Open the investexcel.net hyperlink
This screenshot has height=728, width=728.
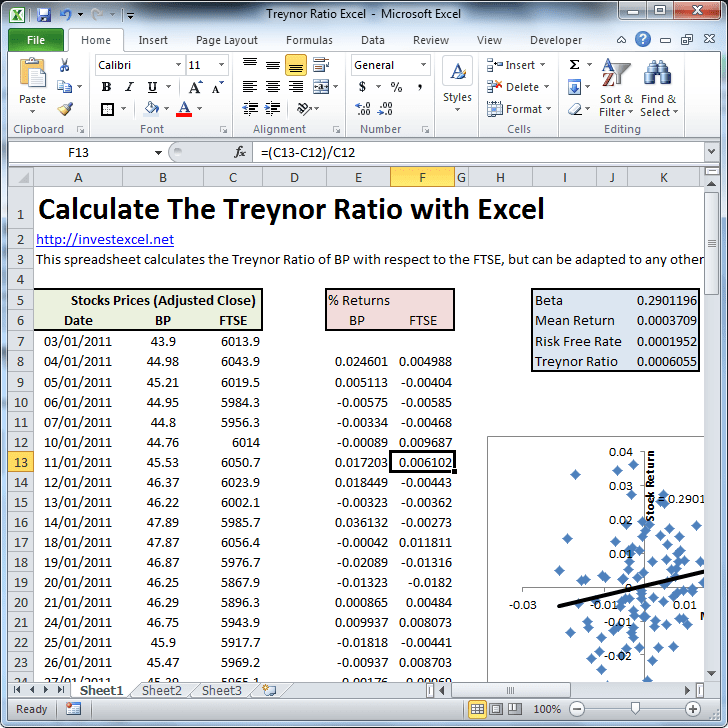click(105, 239)
